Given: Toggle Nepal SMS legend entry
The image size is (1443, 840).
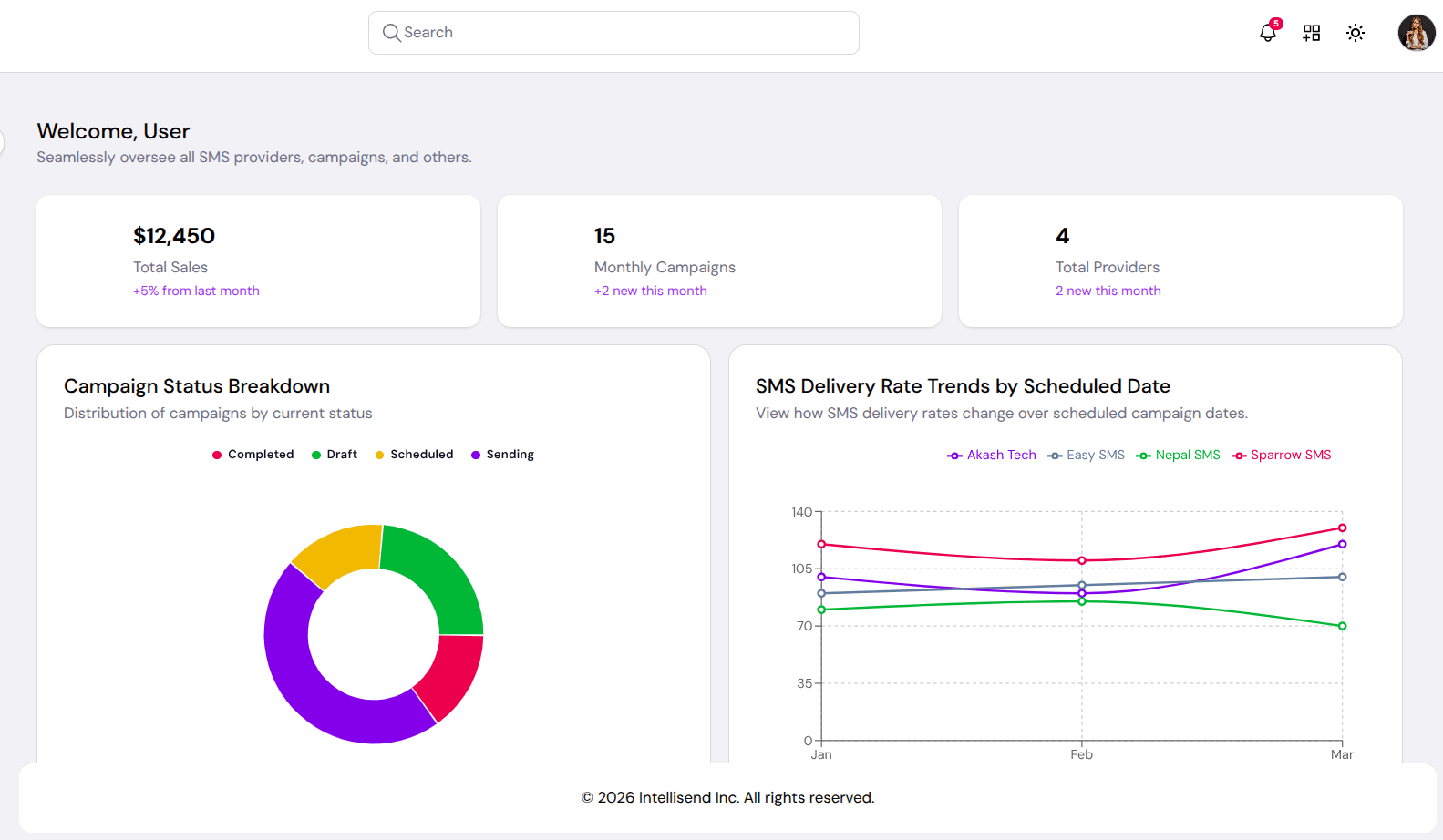Looking at the screenshot, I should (1178, 456).
